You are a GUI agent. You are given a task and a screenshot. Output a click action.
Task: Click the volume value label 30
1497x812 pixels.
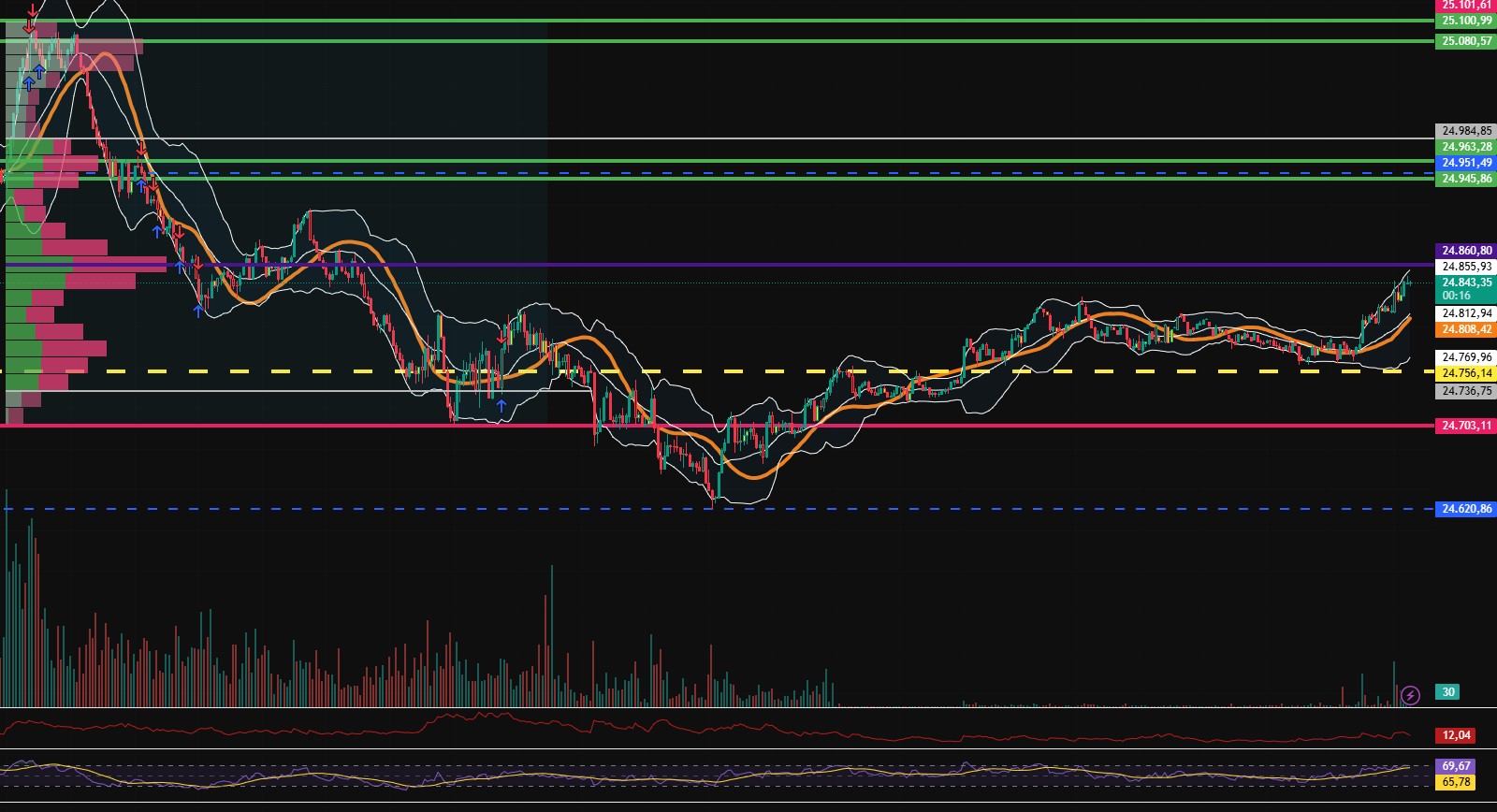[x=1447, y=692]
